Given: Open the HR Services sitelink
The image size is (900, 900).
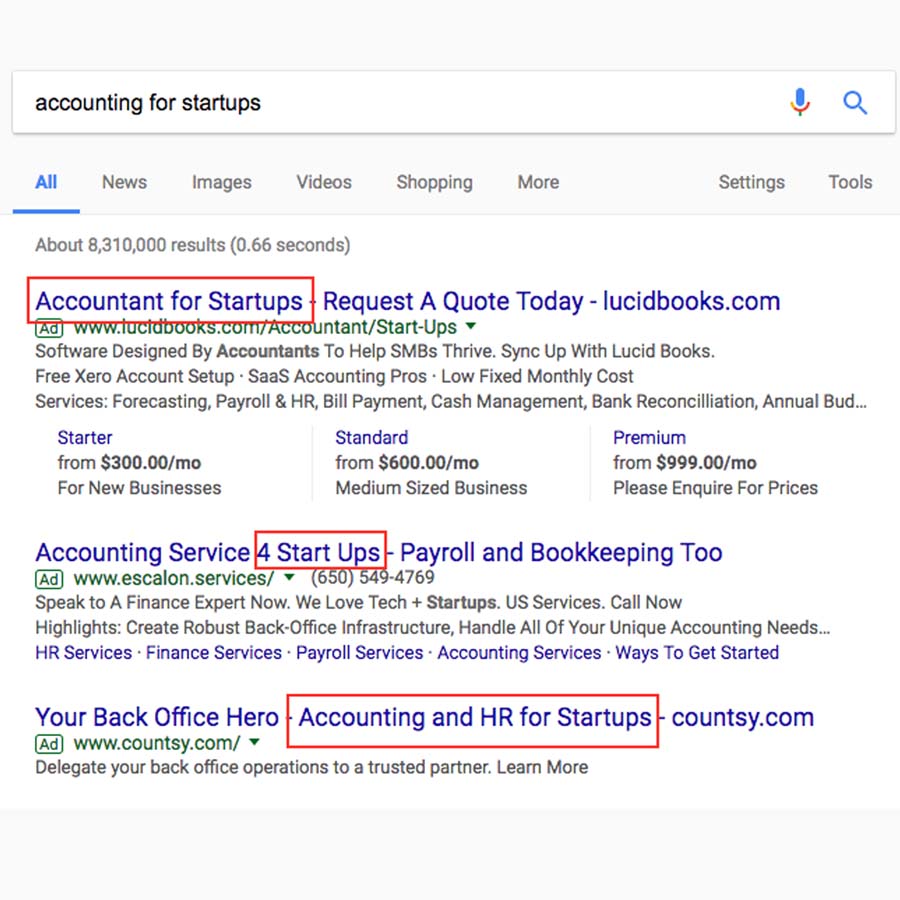Looking at the screenshot, I should click(83, 653).
